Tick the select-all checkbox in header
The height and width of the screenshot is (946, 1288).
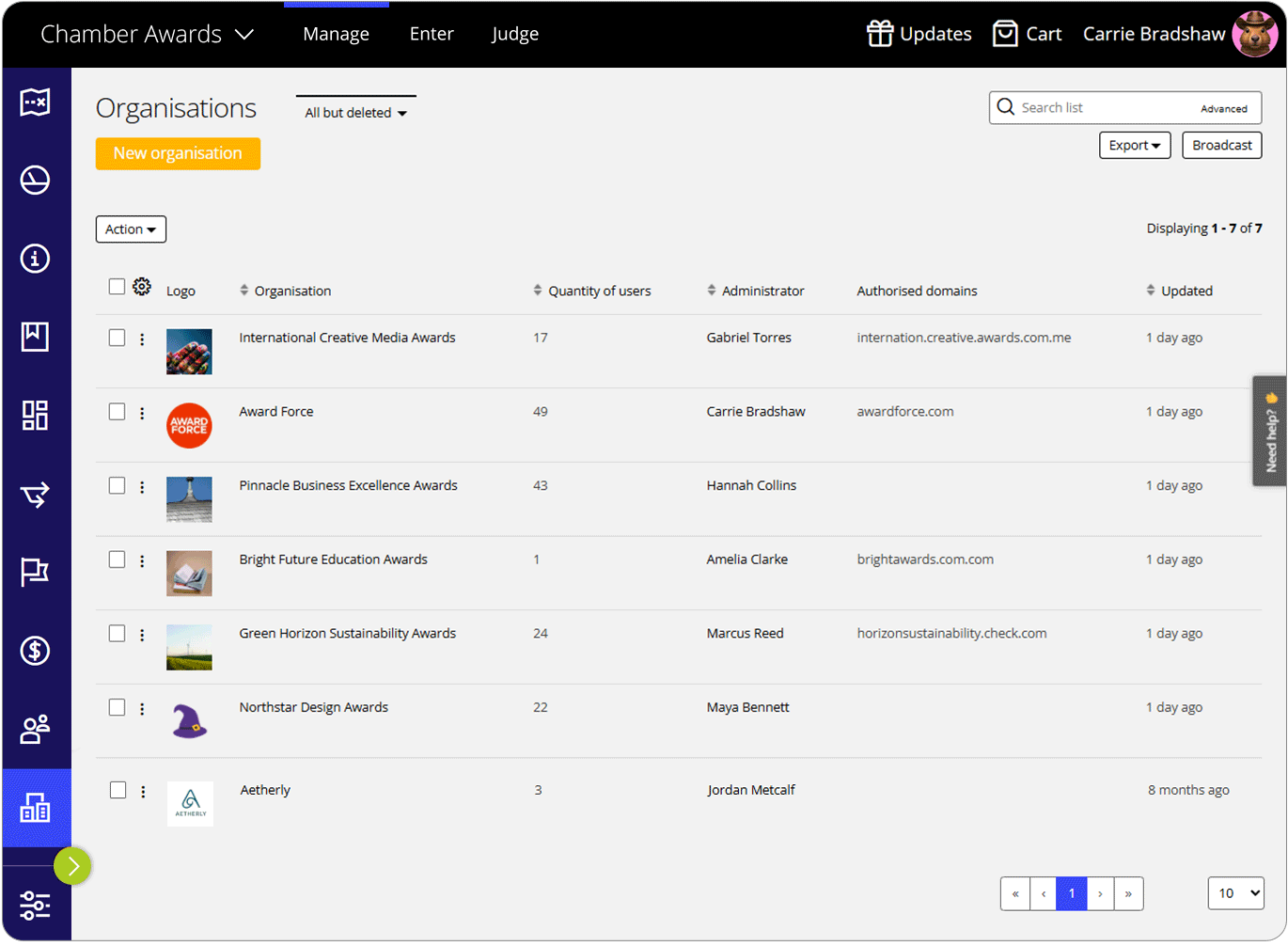[x=117, y=287]
